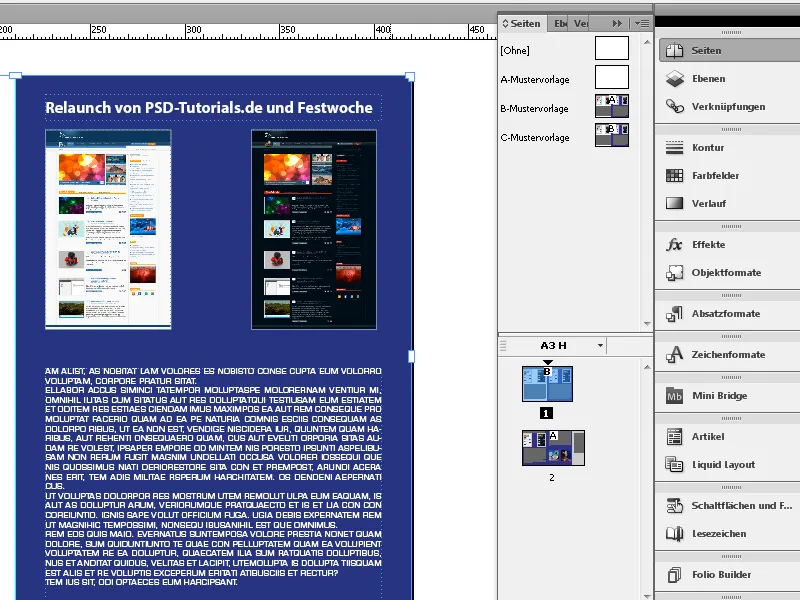Image resolution: width=800 pixels, height=600 pixels.
Task: Select the light website screenshot image
Action: pos(108,229)
